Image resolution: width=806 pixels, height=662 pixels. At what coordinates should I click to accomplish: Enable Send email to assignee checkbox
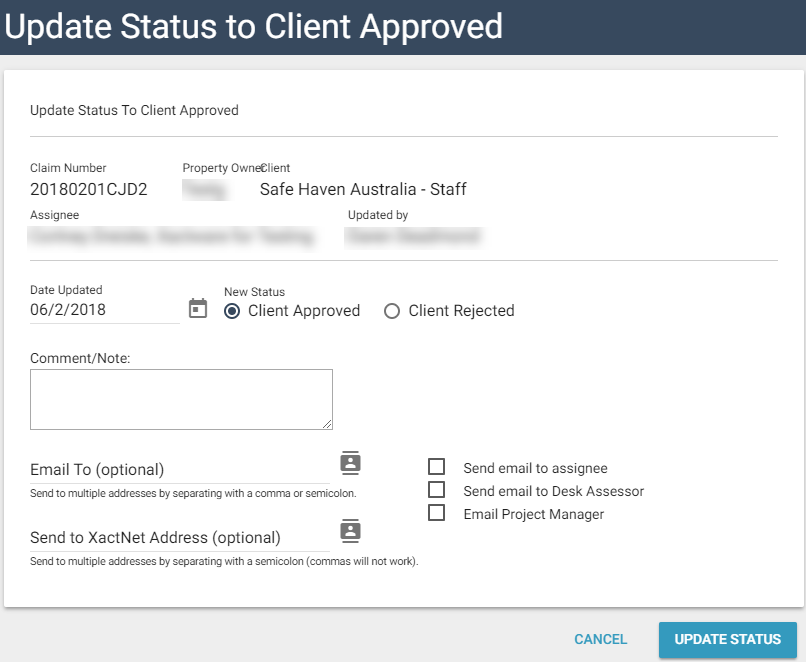click(436, 467)
